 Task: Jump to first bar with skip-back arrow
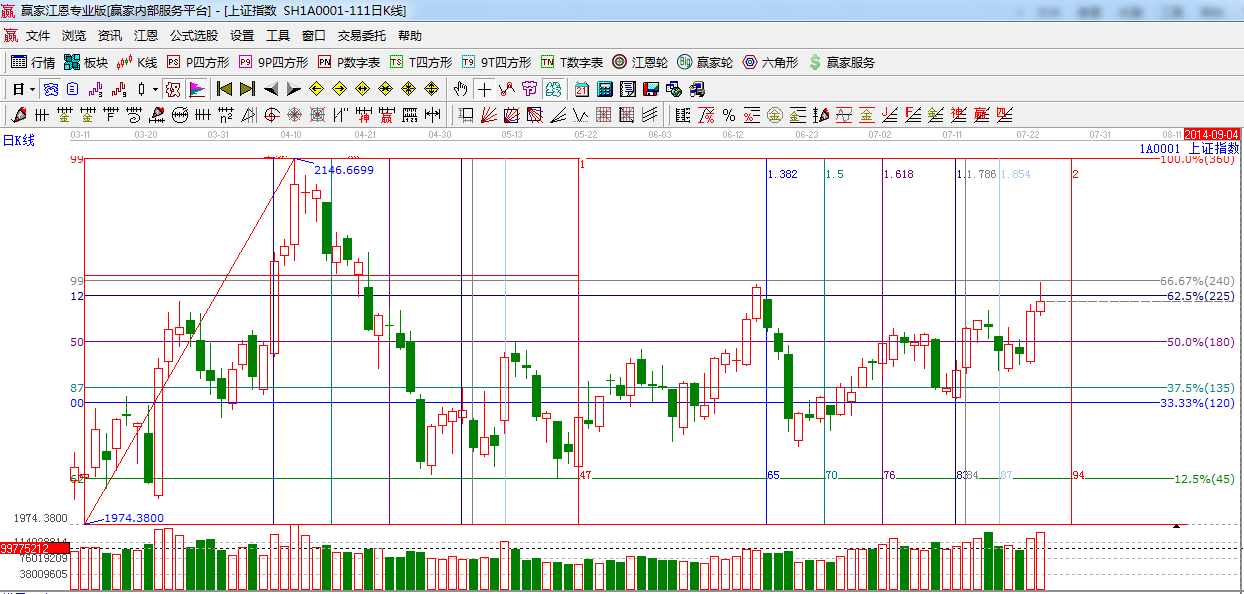pos(225,89)
